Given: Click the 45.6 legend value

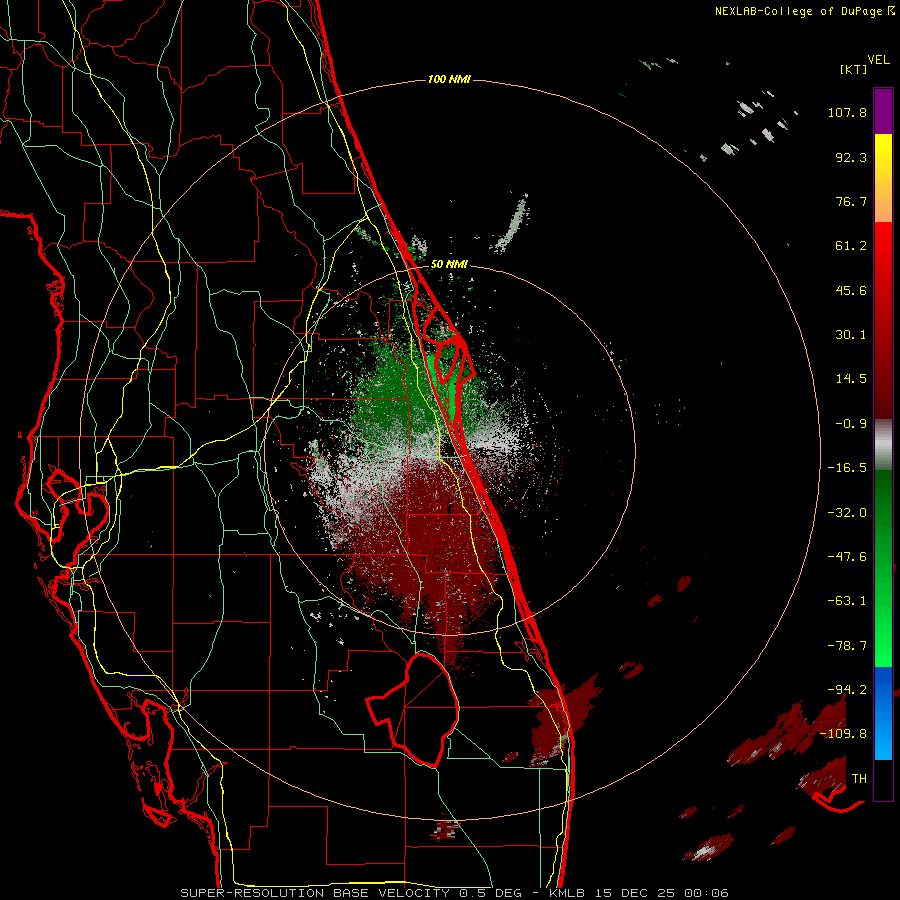Looking at the screenshot, I should click(x=851, y=290).
